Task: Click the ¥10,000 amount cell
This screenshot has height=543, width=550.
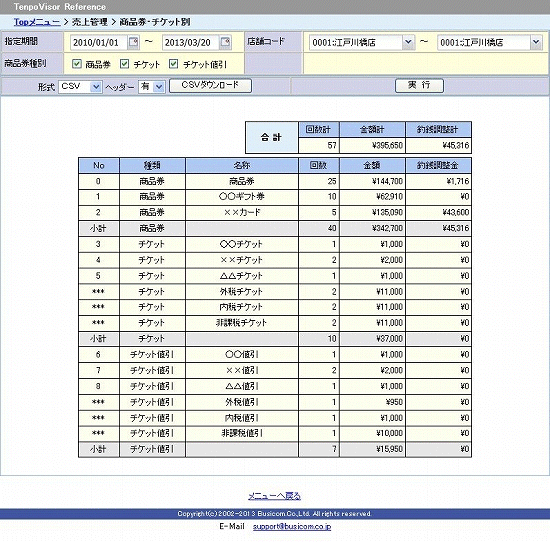Action: 372,433
